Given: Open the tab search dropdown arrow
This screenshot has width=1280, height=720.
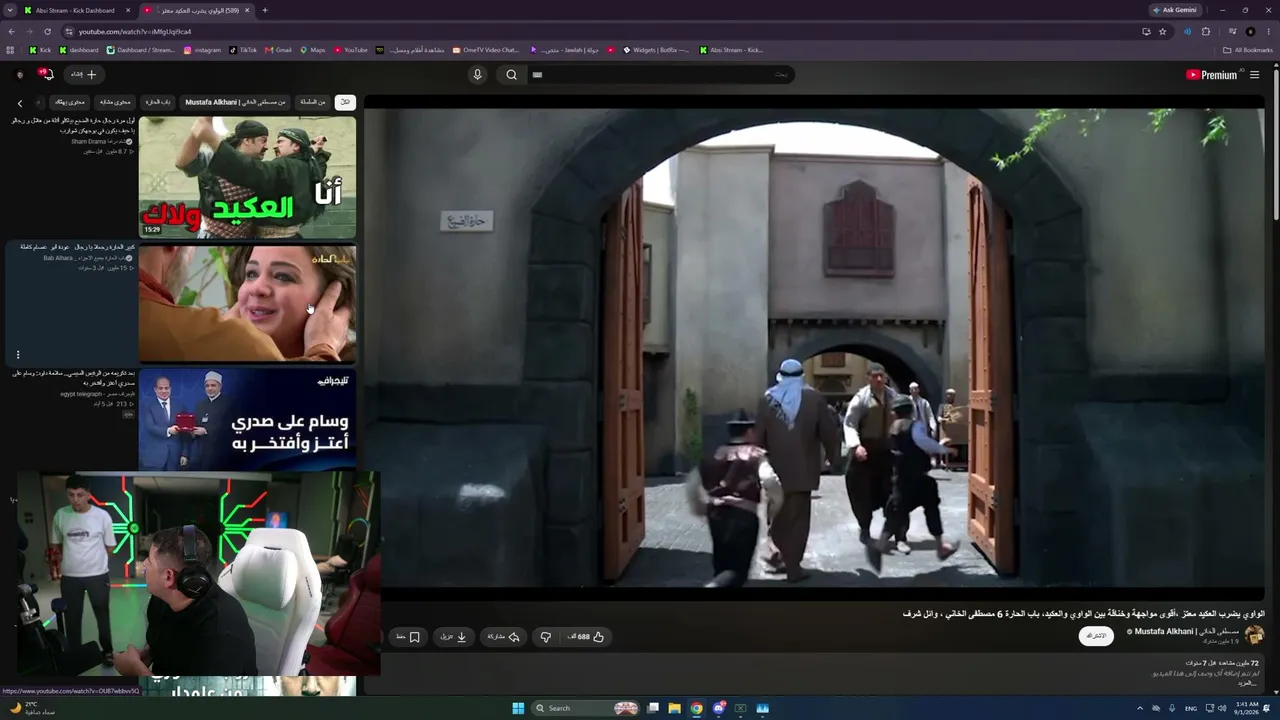Looking at the screenshot, I should [x=9, y=10].
